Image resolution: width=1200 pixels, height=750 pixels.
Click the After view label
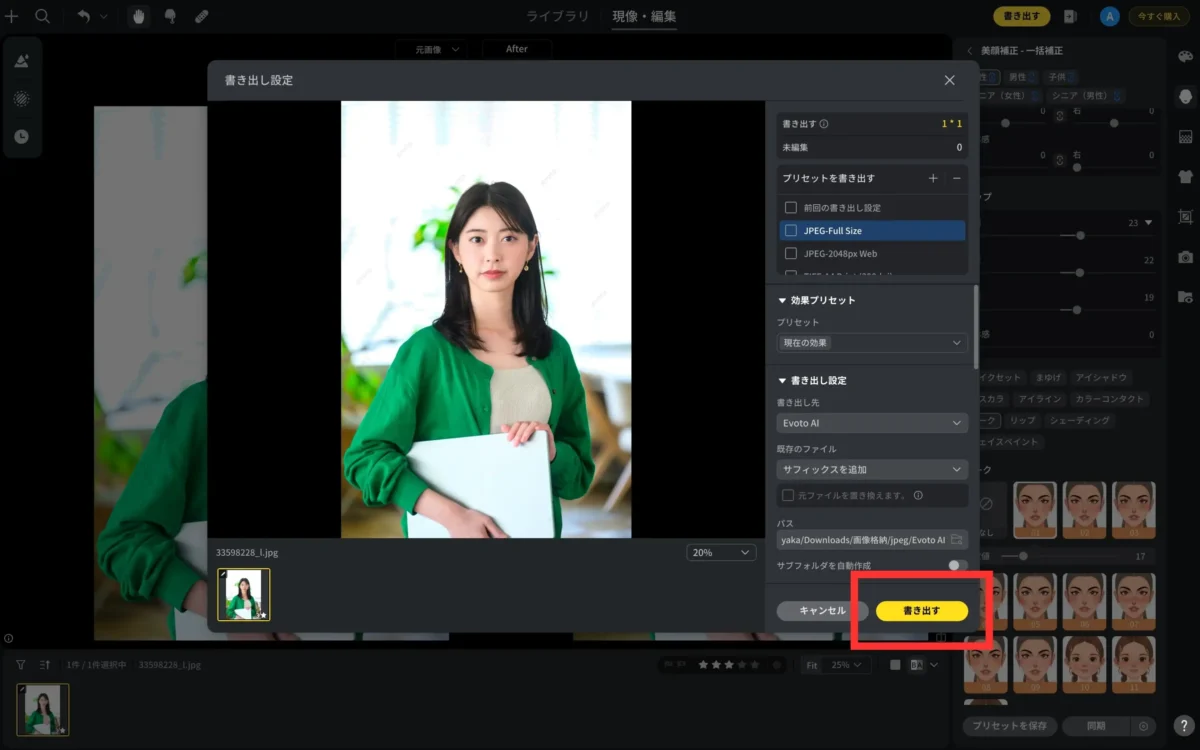pos(517,49)
